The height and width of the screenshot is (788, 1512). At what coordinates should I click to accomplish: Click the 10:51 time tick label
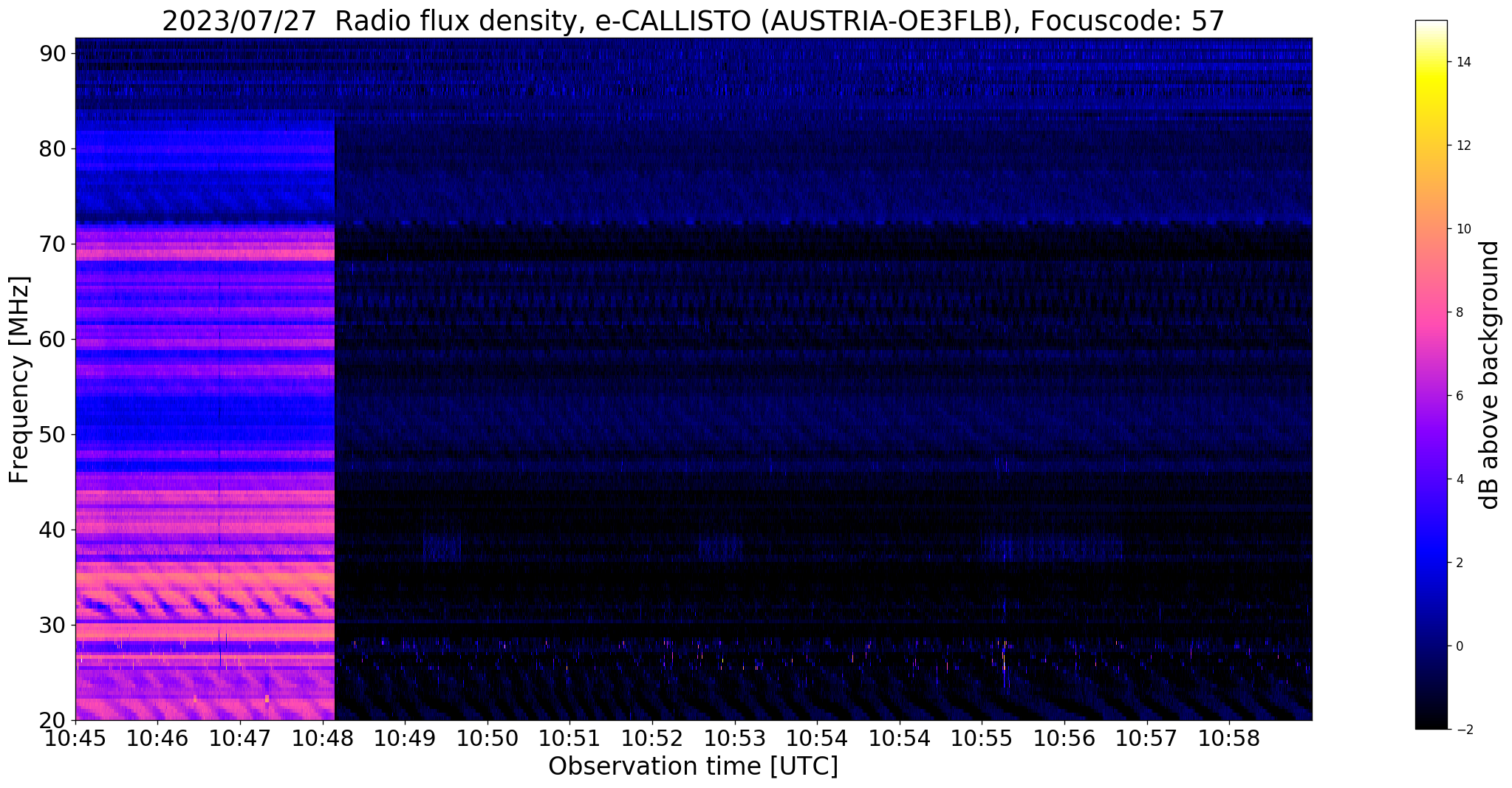click(569, 739)
